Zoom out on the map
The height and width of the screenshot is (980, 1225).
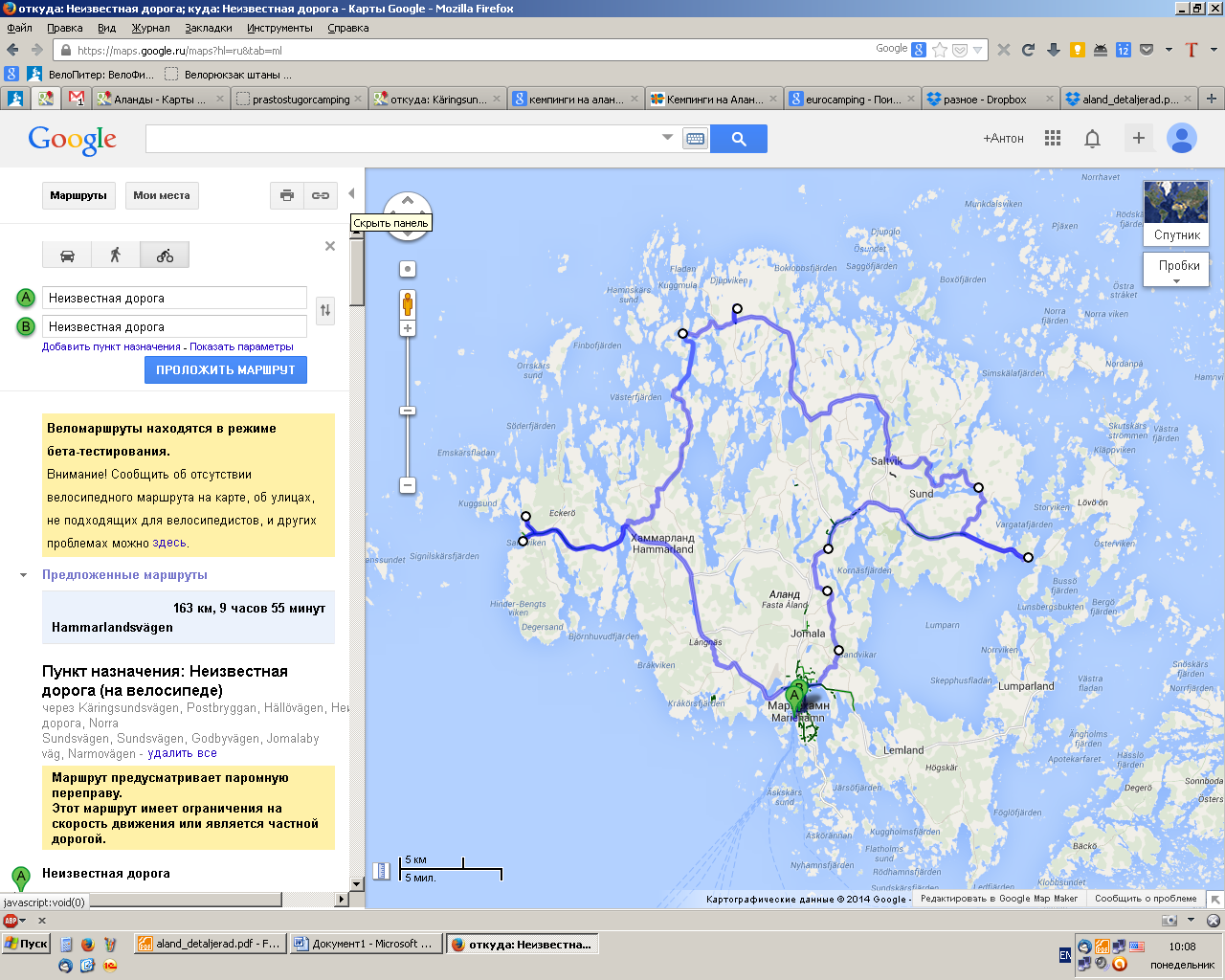pos(408,485)
